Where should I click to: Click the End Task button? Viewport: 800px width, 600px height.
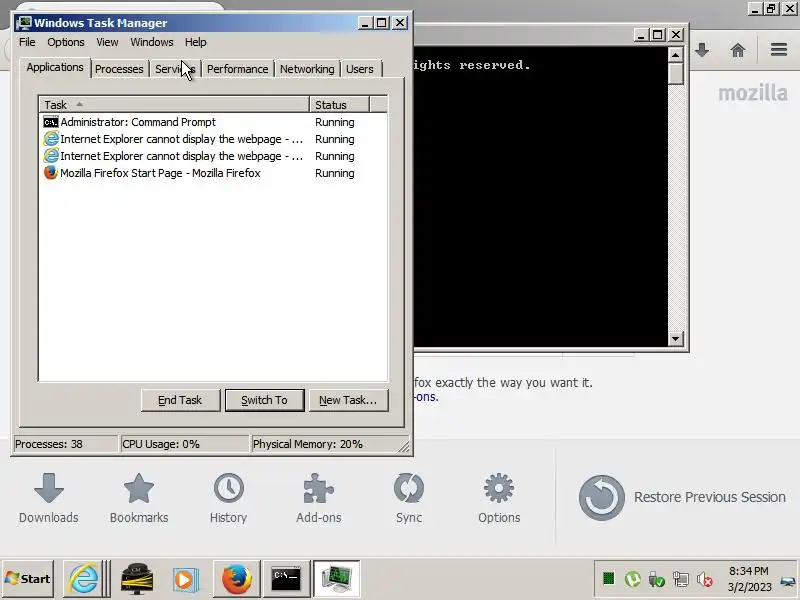tap(180, 400)
